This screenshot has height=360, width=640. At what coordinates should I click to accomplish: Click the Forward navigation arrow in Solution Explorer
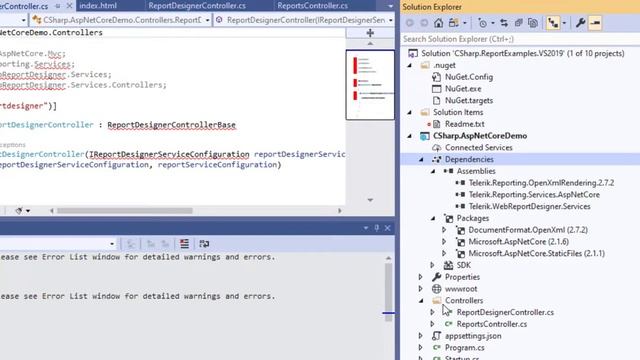424,23
